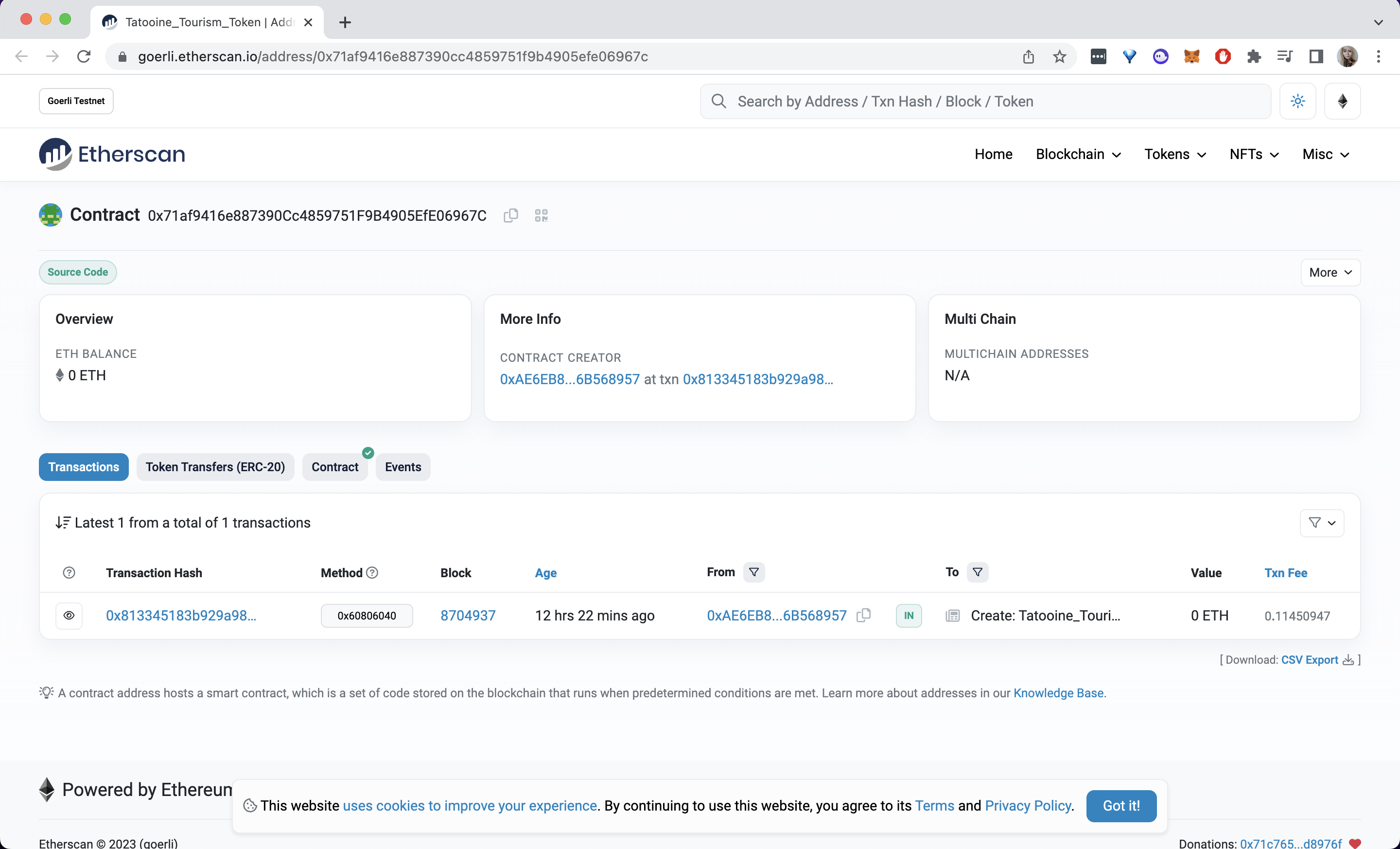Copy the contract address to clipboard
The width and height of the screenshot is (1400, 849).
click(x=510, y=215)
